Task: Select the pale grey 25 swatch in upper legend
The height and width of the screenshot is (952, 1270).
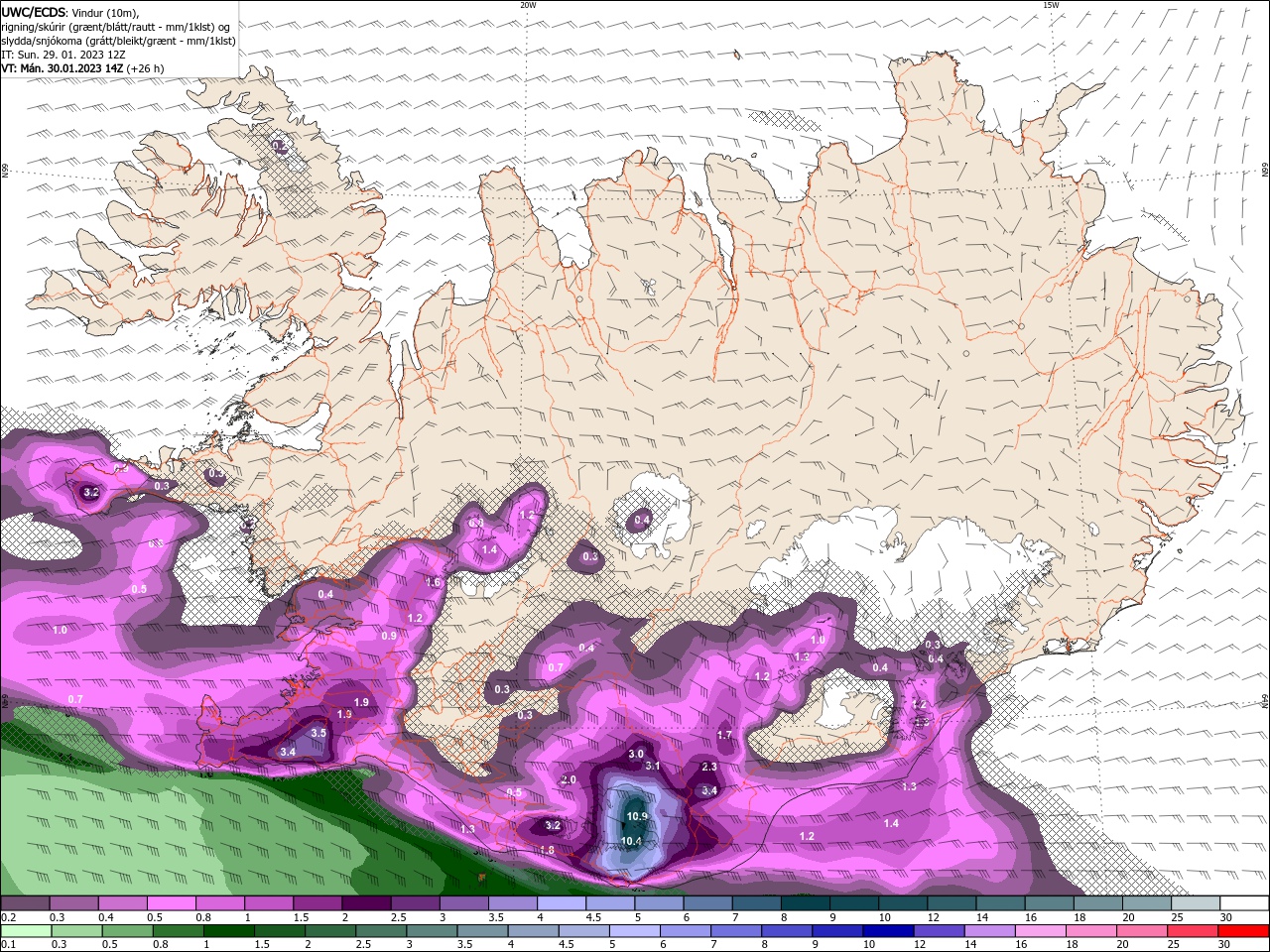Action: click(x=1197, y=903)
